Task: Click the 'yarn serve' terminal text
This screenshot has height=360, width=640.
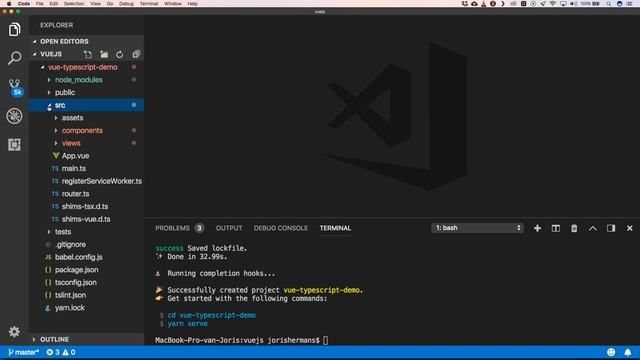Action: pyautogui.click(x=187, y=323)
